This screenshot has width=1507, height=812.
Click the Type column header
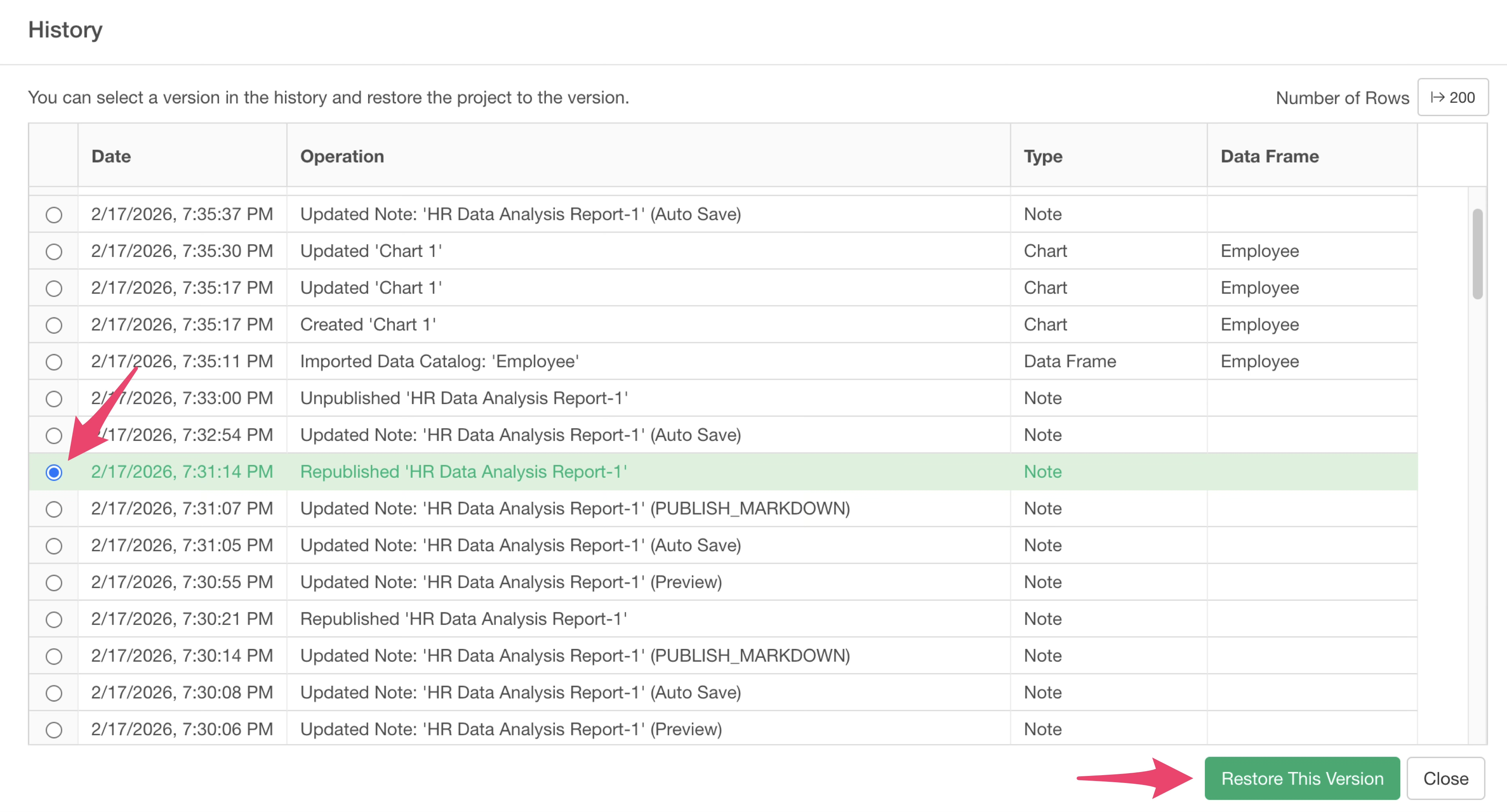[1042, 156]
